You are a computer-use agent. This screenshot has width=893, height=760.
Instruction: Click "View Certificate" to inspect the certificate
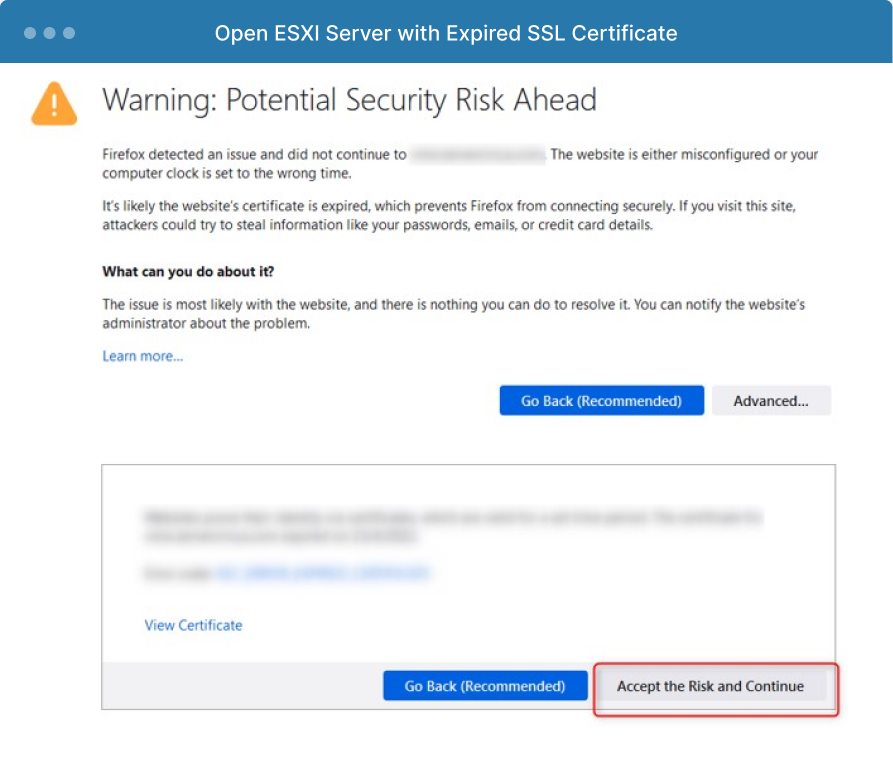pos(193,625)
